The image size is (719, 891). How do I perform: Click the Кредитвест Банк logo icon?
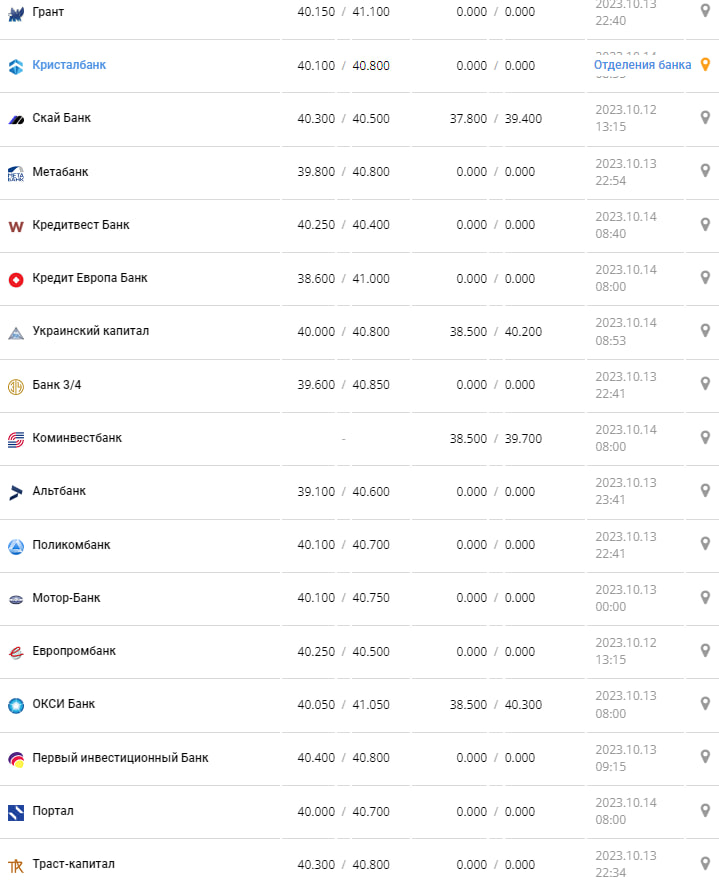coord(16,227)
